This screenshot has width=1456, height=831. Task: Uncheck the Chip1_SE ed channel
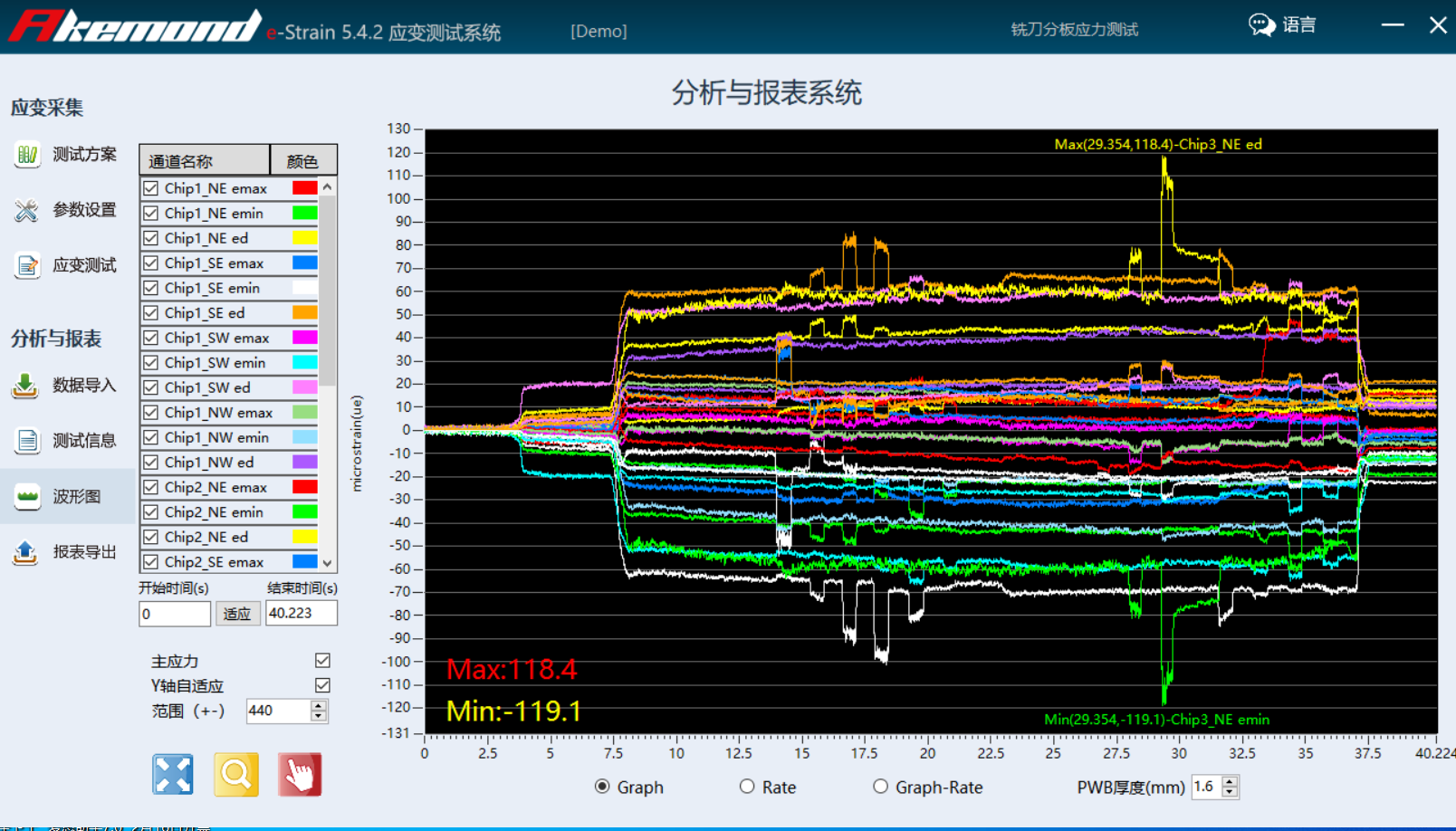[151, 313]
